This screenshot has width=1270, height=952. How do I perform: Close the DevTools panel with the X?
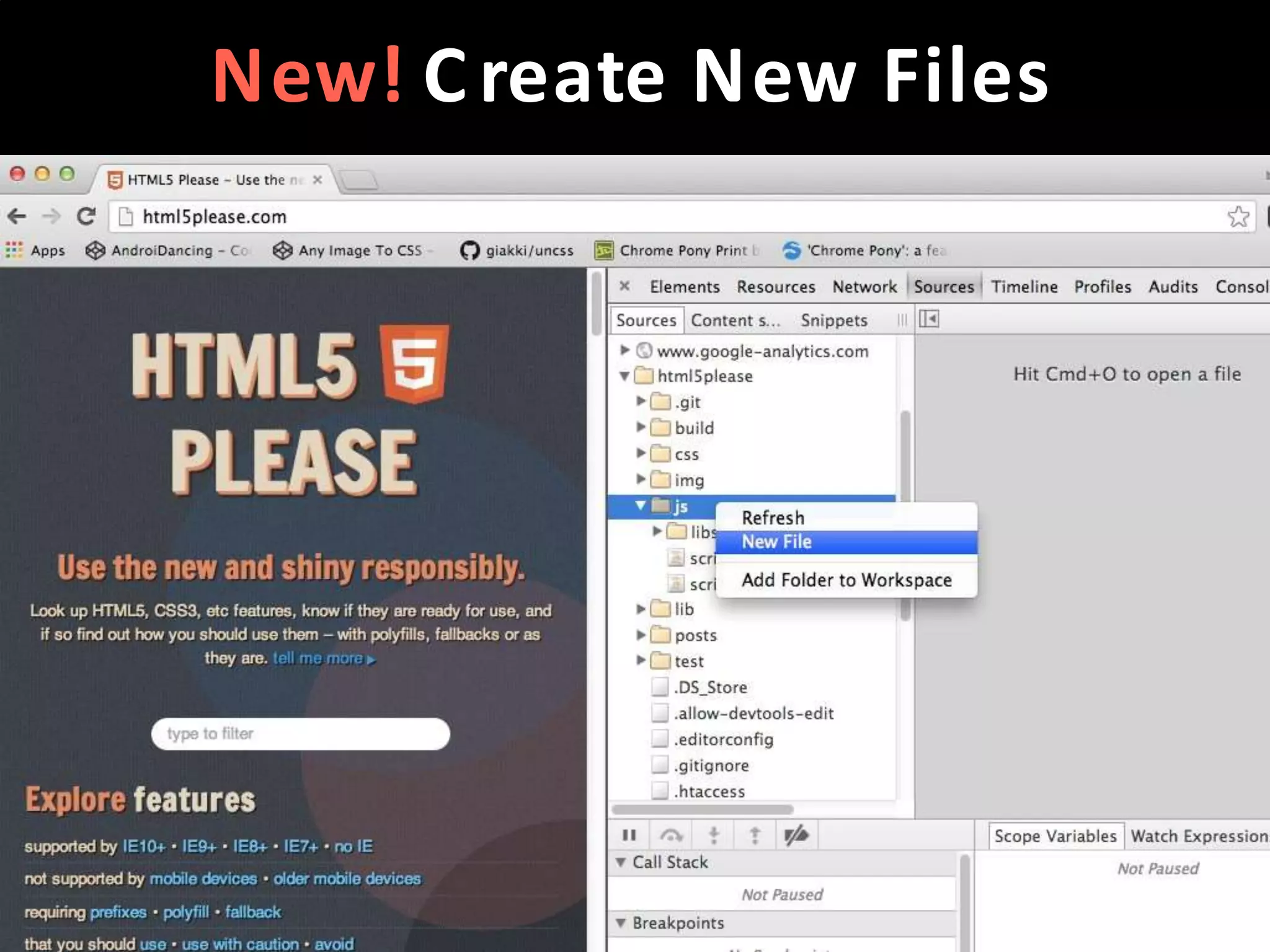(x=624, y=286)
